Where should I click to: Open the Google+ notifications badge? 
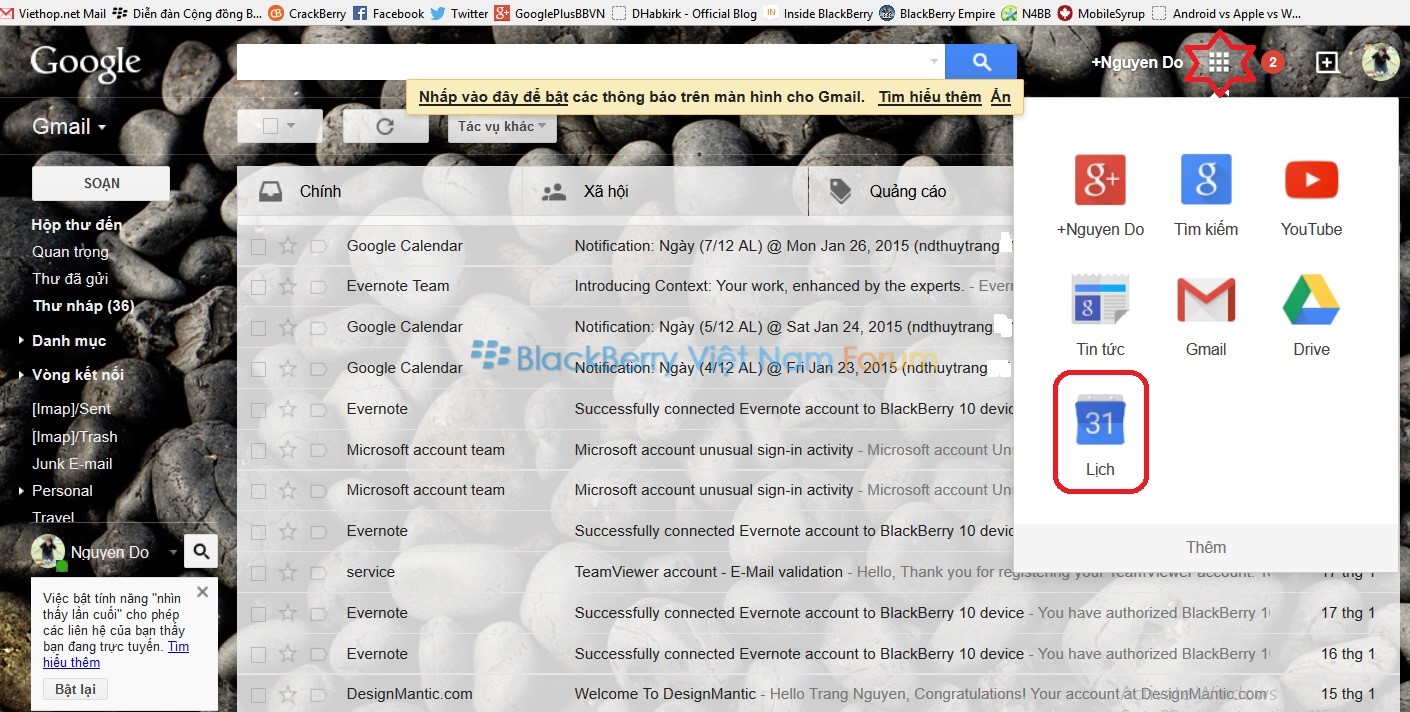[x=1272, y=62]
